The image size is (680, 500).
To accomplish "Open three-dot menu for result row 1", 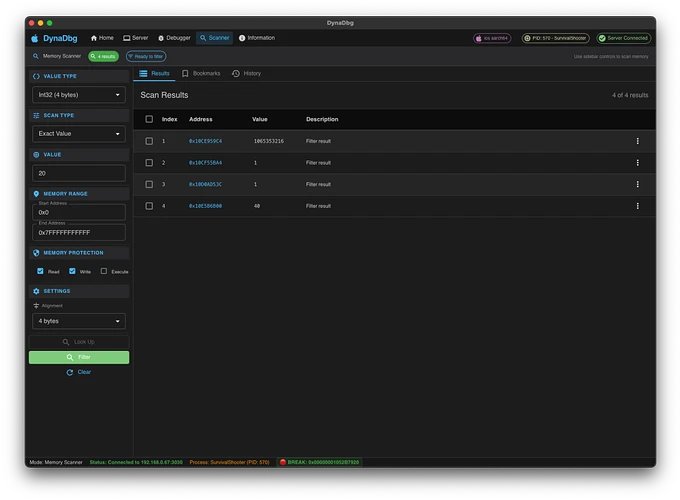I will point(637,141).
